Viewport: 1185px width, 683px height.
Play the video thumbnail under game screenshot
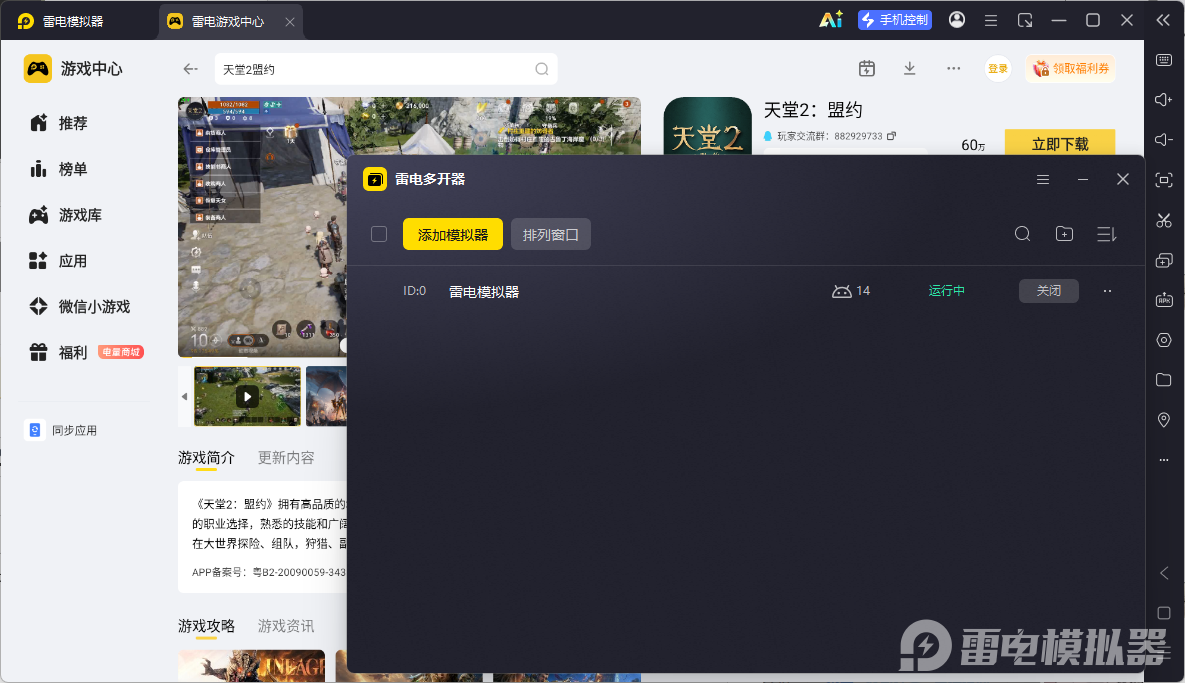click(247, 397)
